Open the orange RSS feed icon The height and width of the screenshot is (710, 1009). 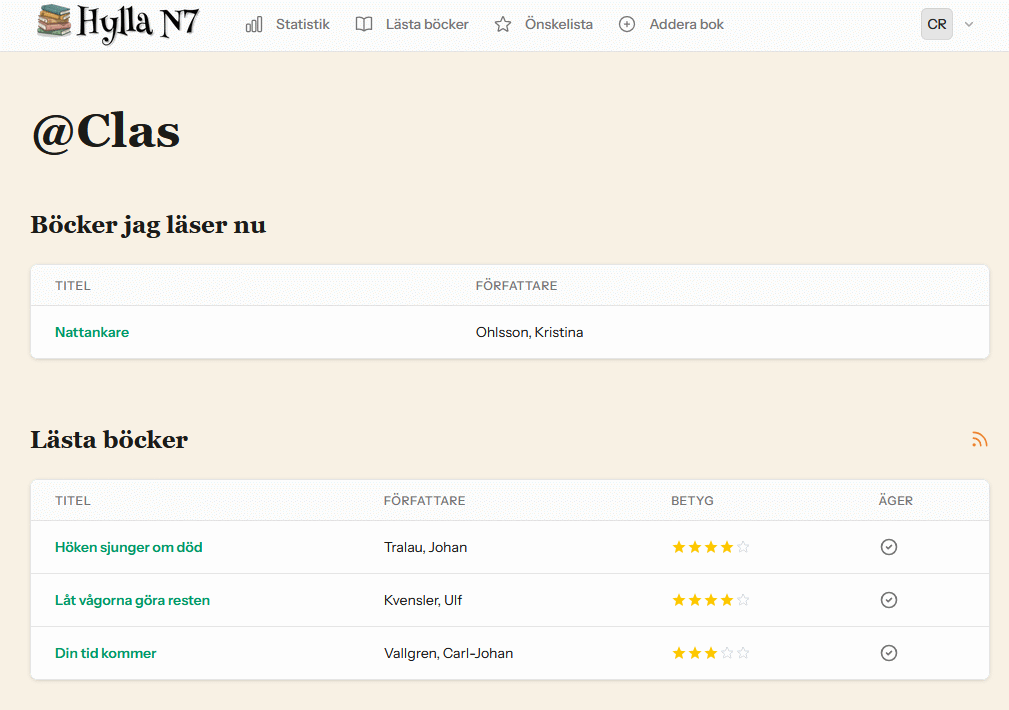(x=979, y=439)
